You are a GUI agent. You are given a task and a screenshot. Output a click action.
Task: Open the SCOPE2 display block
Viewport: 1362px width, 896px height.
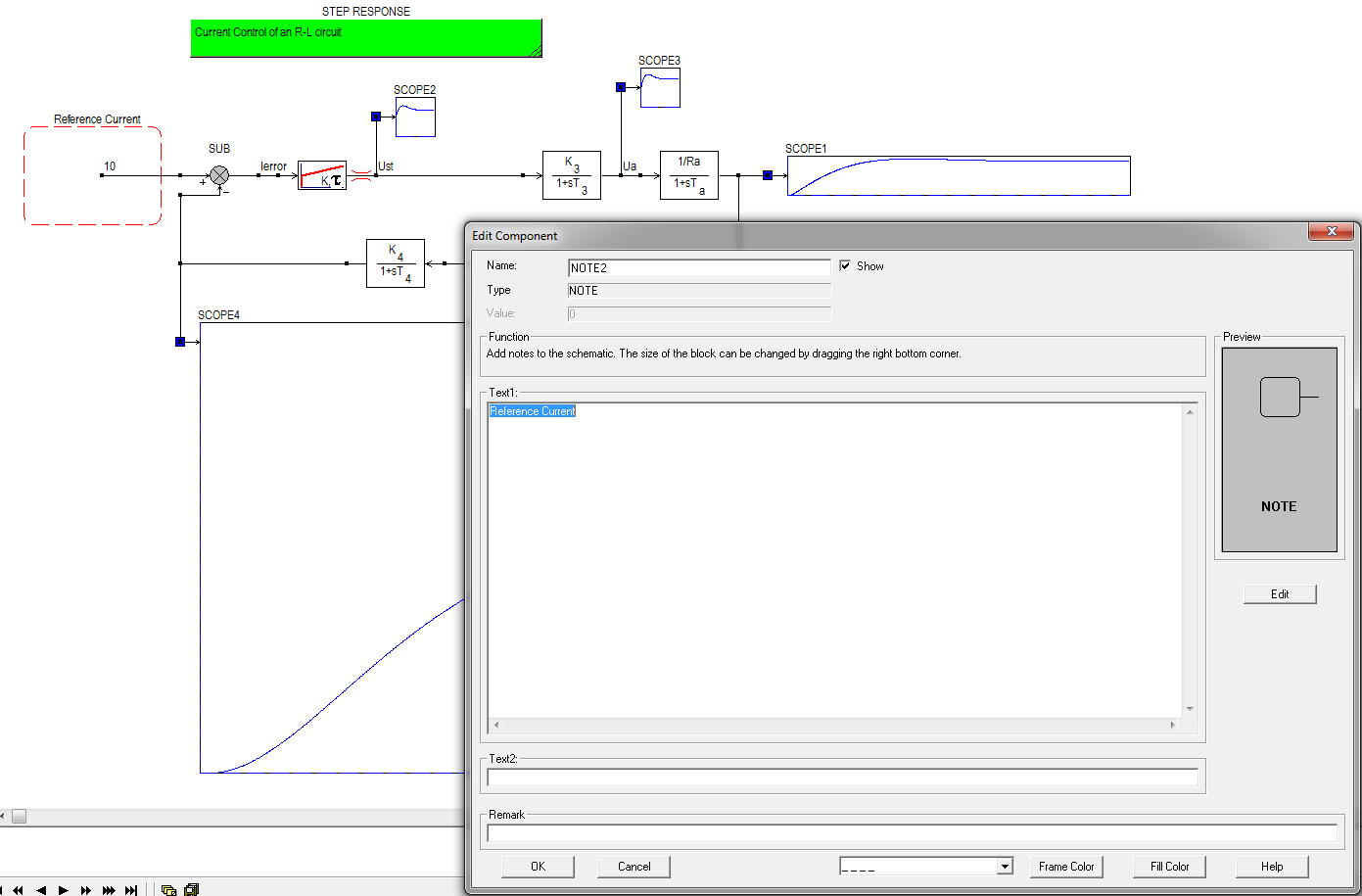(x=415, y=117)
